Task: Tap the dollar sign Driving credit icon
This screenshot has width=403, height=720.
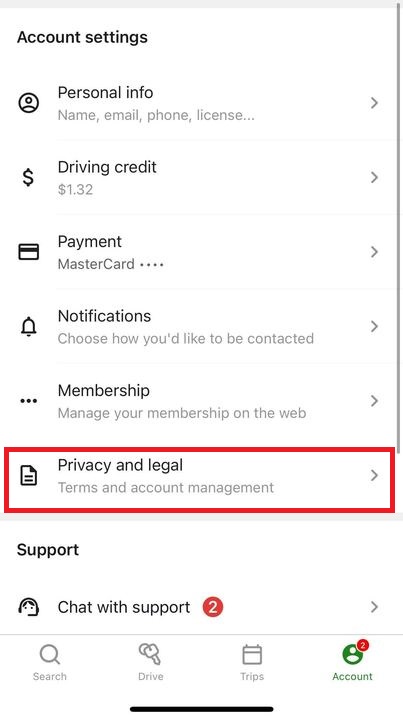Action: 28,177
